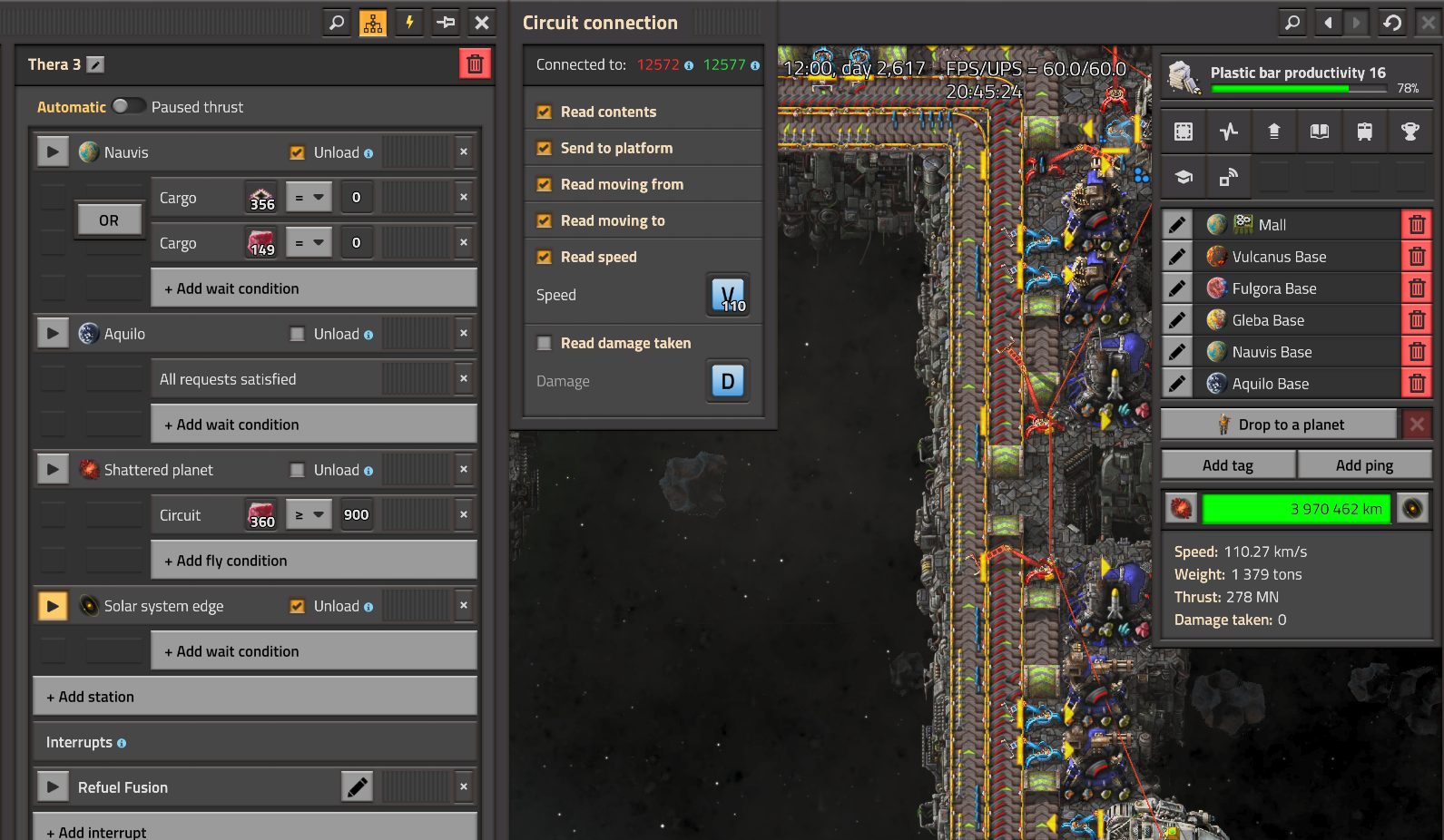Click active Solar system edge play button
The width and height of the screenshot is (1444, 840).
pyautogui.click(x=53, y=606)
